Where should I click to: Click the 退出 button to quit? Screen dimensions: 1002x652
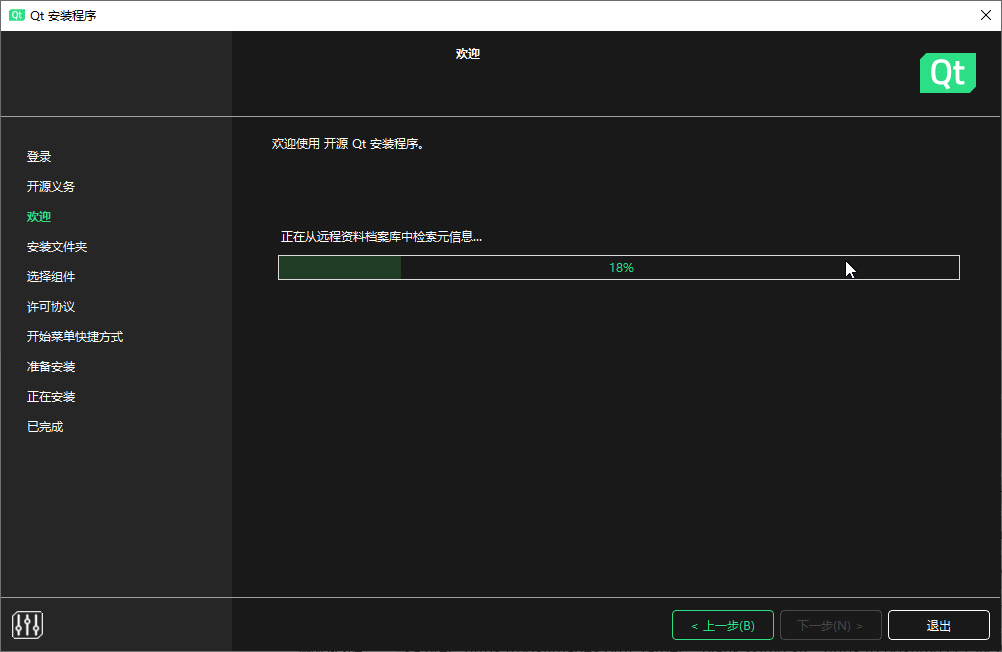tap(939, 625)
